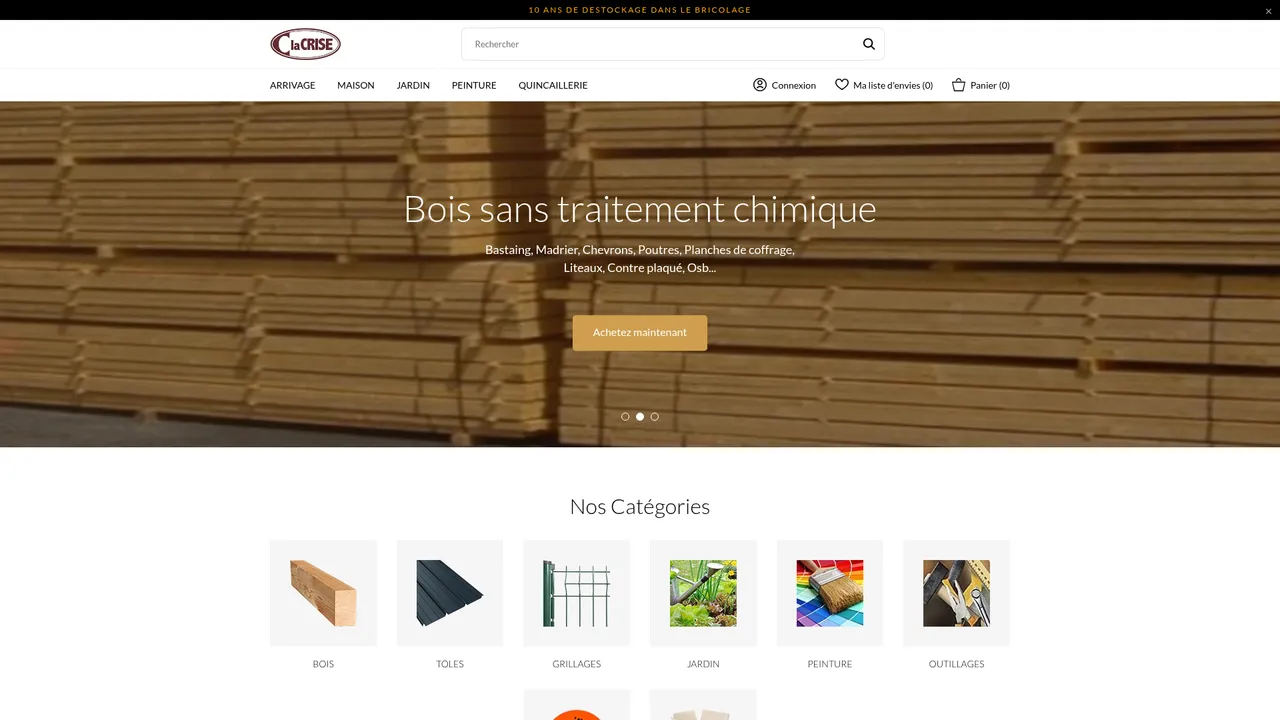Viewport: 1280px width, 720px height.
Task: Open the Panier basket icon
Action: pos(958,85)
